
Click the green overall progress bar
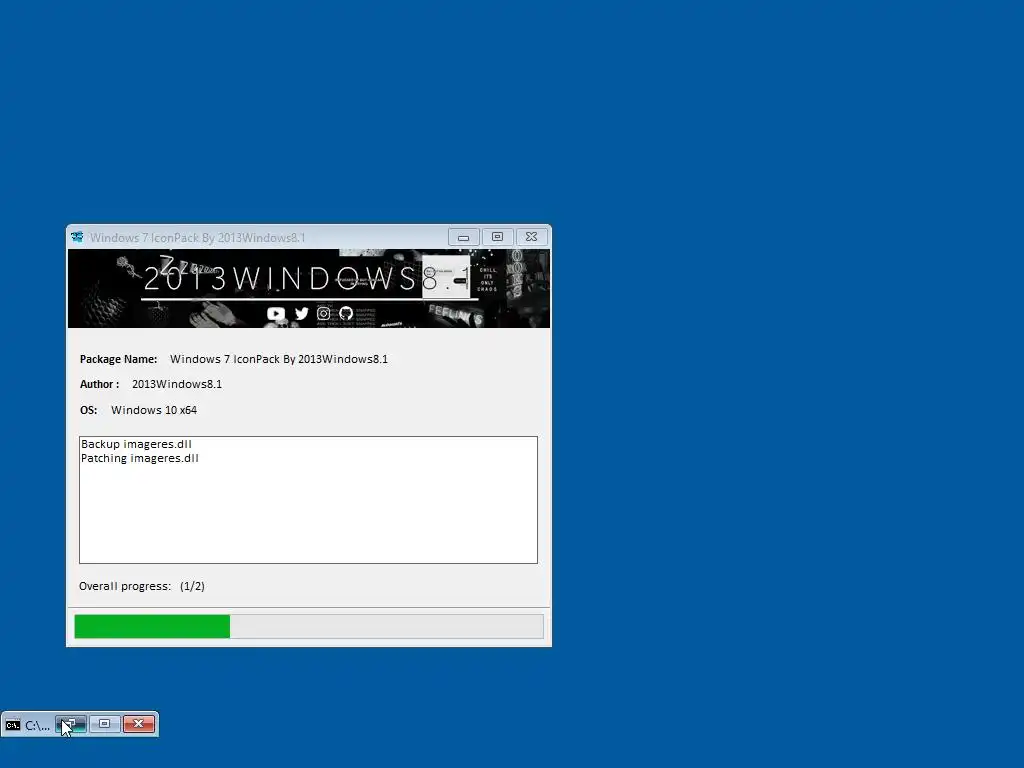pyautogui.click(x=309, y=626)
